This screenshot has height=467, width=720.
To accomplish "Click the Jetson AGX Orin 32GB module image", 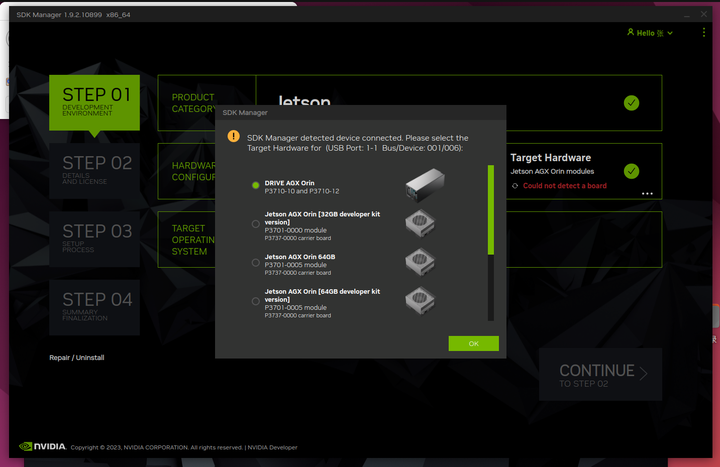I will pyautogui.click(x=420, y=223).
